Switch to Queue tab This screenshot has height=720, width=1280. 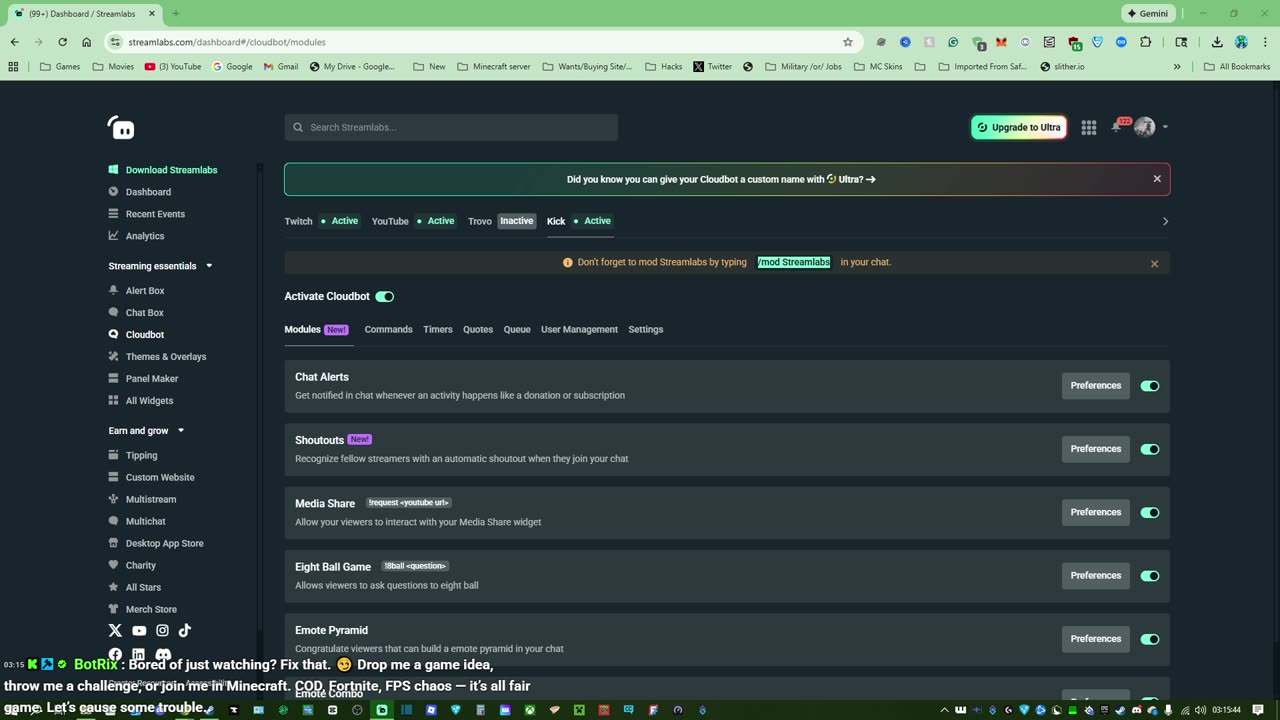[517, 330]
